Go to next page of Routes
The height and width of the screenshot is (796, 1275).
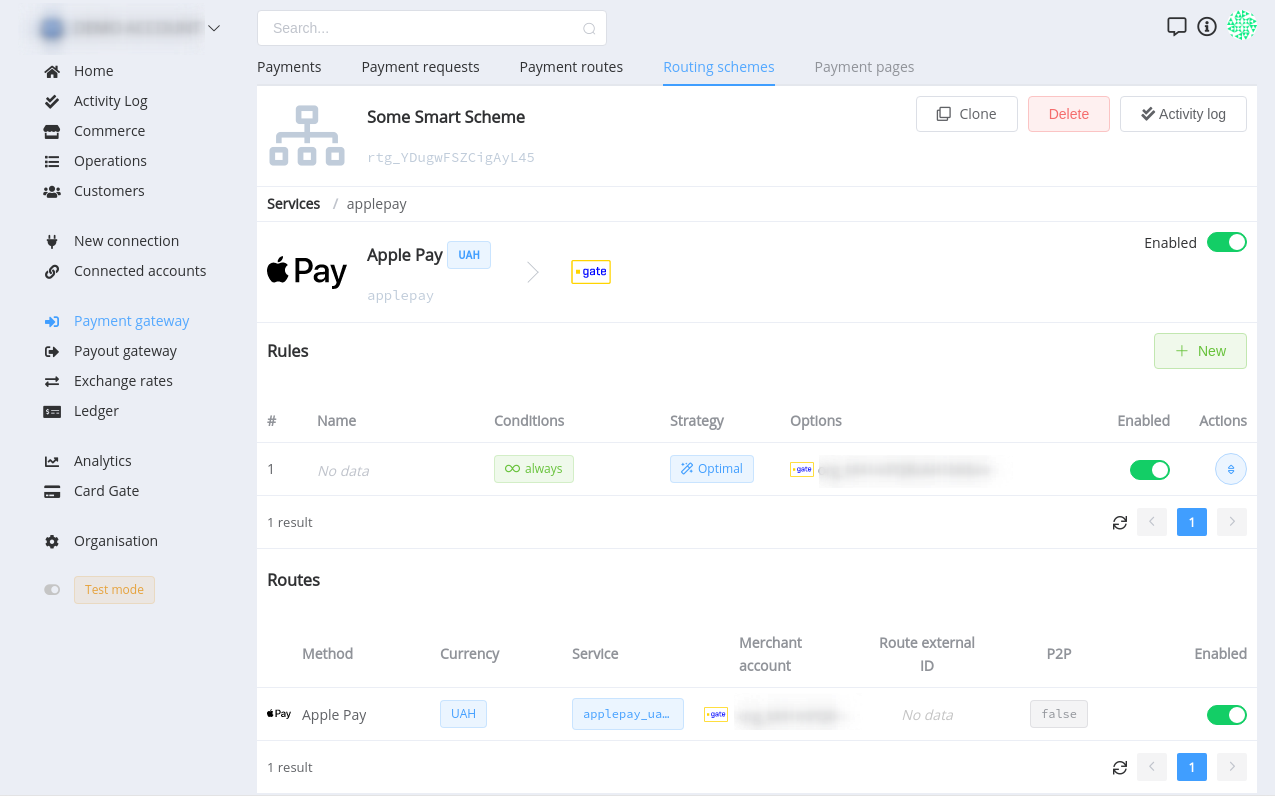pos(1232,767)
